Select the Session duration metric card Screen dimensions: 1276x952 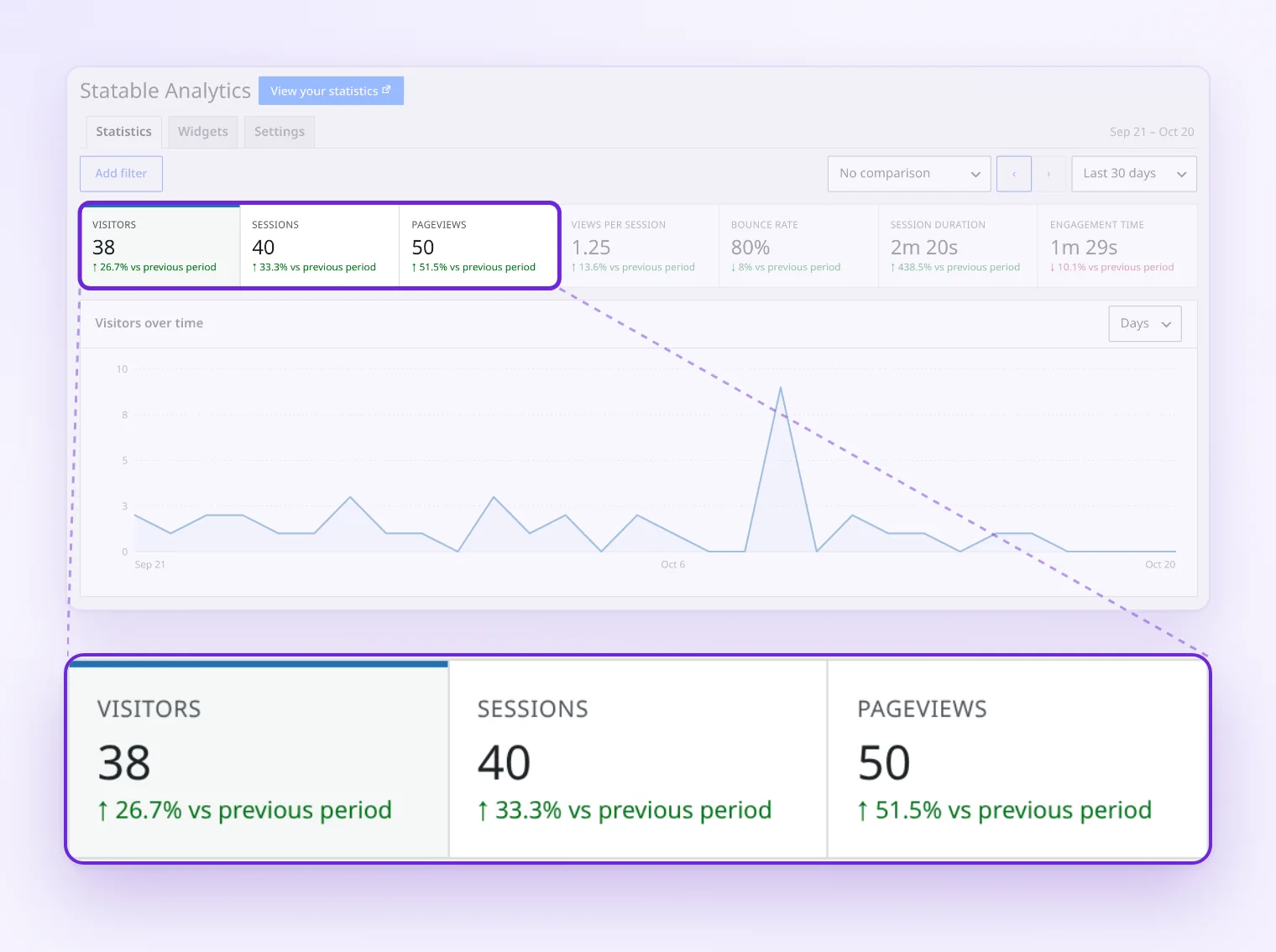[958, 246]
